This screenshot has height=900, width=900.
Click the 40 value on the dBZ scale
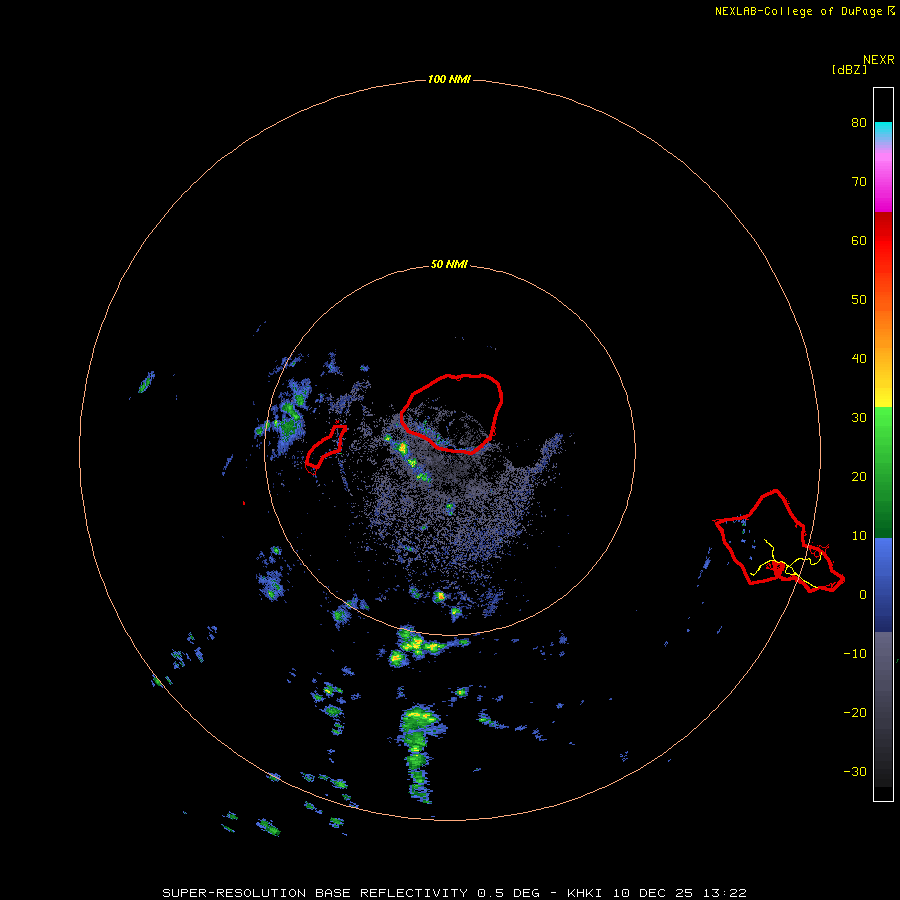pyautogui.click(x=859, y=359)
